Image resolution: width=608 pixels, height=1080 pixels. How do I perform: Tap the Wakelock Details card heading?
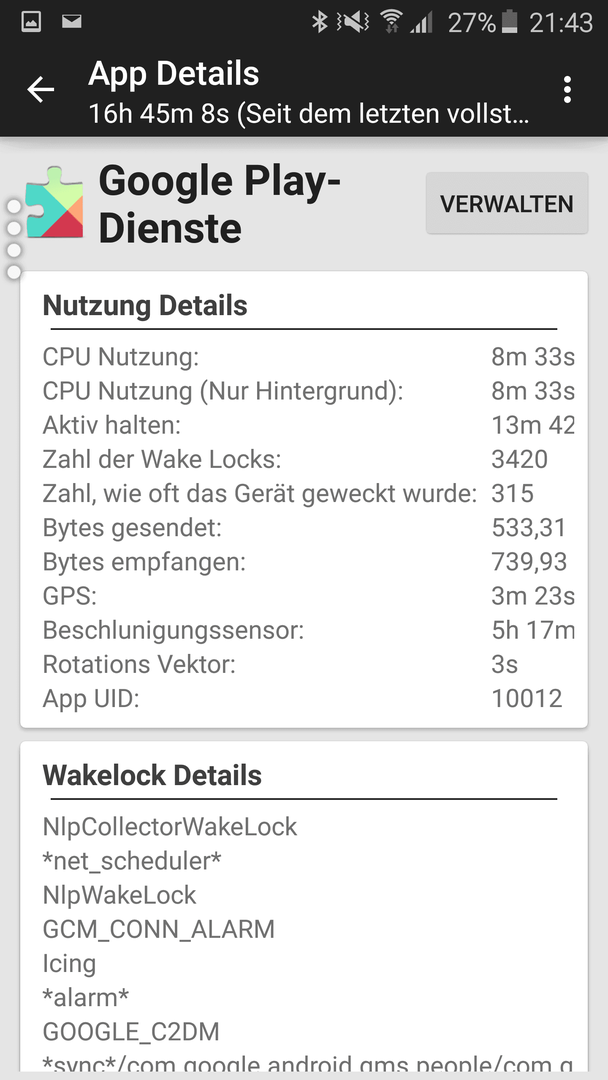152,776
